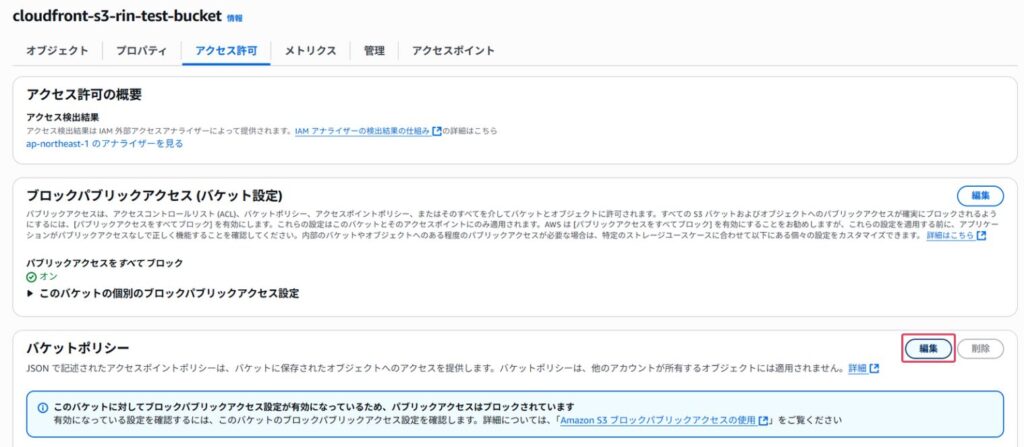Image resolution: width=1024 pixels, height=447 pixels.
Task: Select the メトリクス tab
Action: coord(310,50)
